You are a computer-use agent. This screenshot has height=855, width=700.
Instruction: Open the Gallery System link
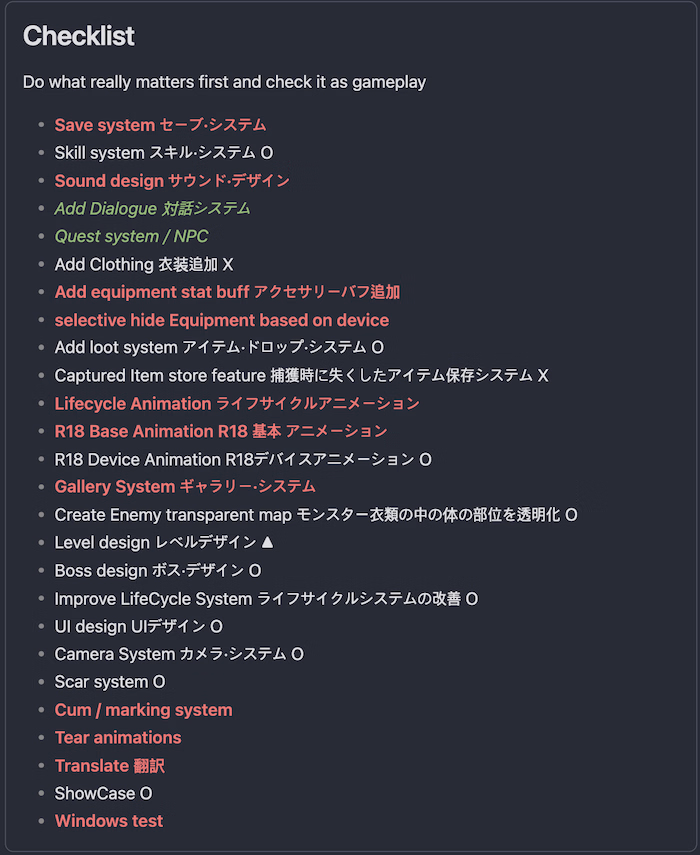pyautogui.click(x=185, y=486)
